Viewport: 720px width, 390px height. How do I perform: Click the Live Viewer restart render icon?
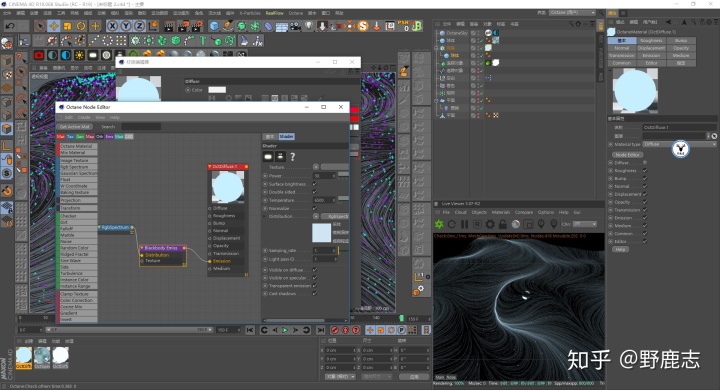pyautogui.click(x=452, y=224)
